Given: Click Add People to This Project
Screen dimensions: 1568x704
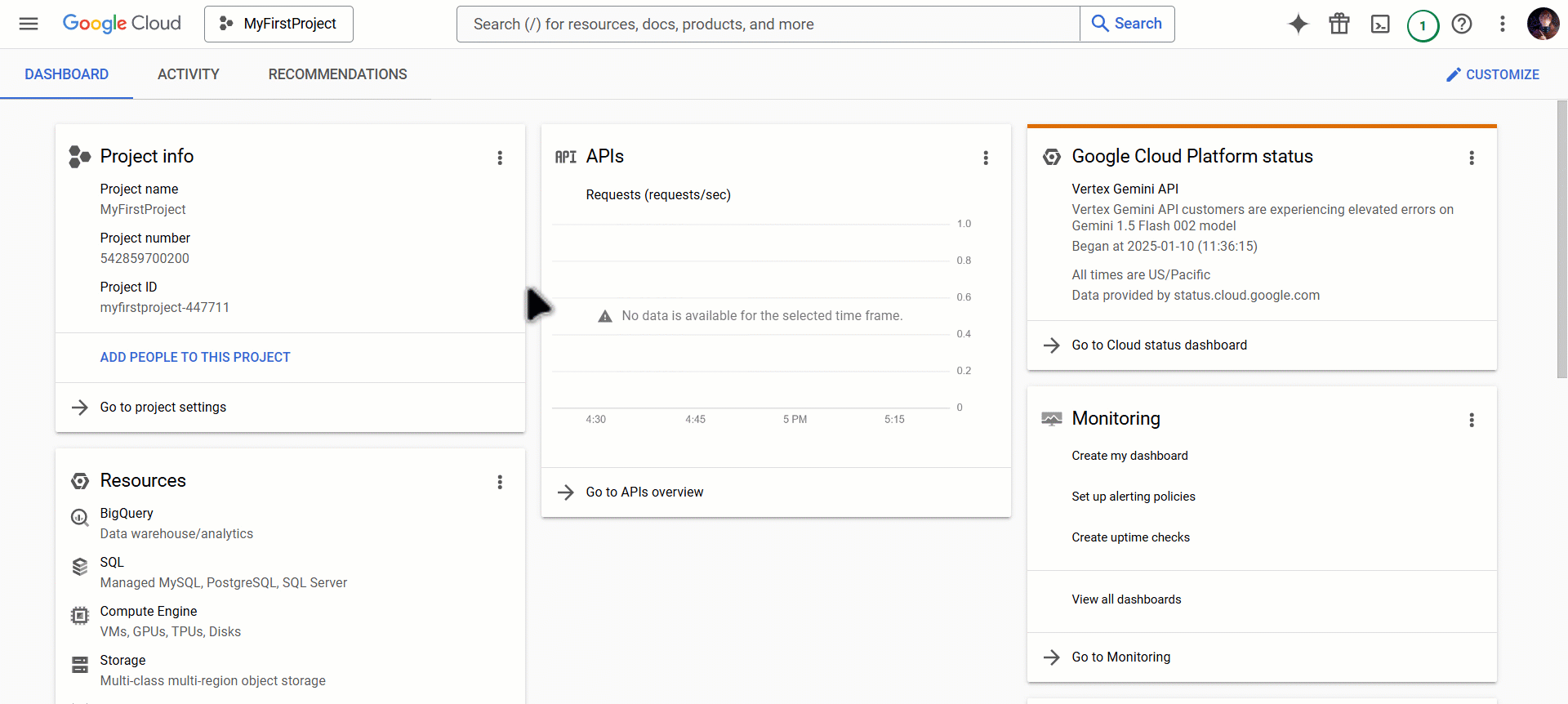Looking at the screenshot, I should pos(195,357).
